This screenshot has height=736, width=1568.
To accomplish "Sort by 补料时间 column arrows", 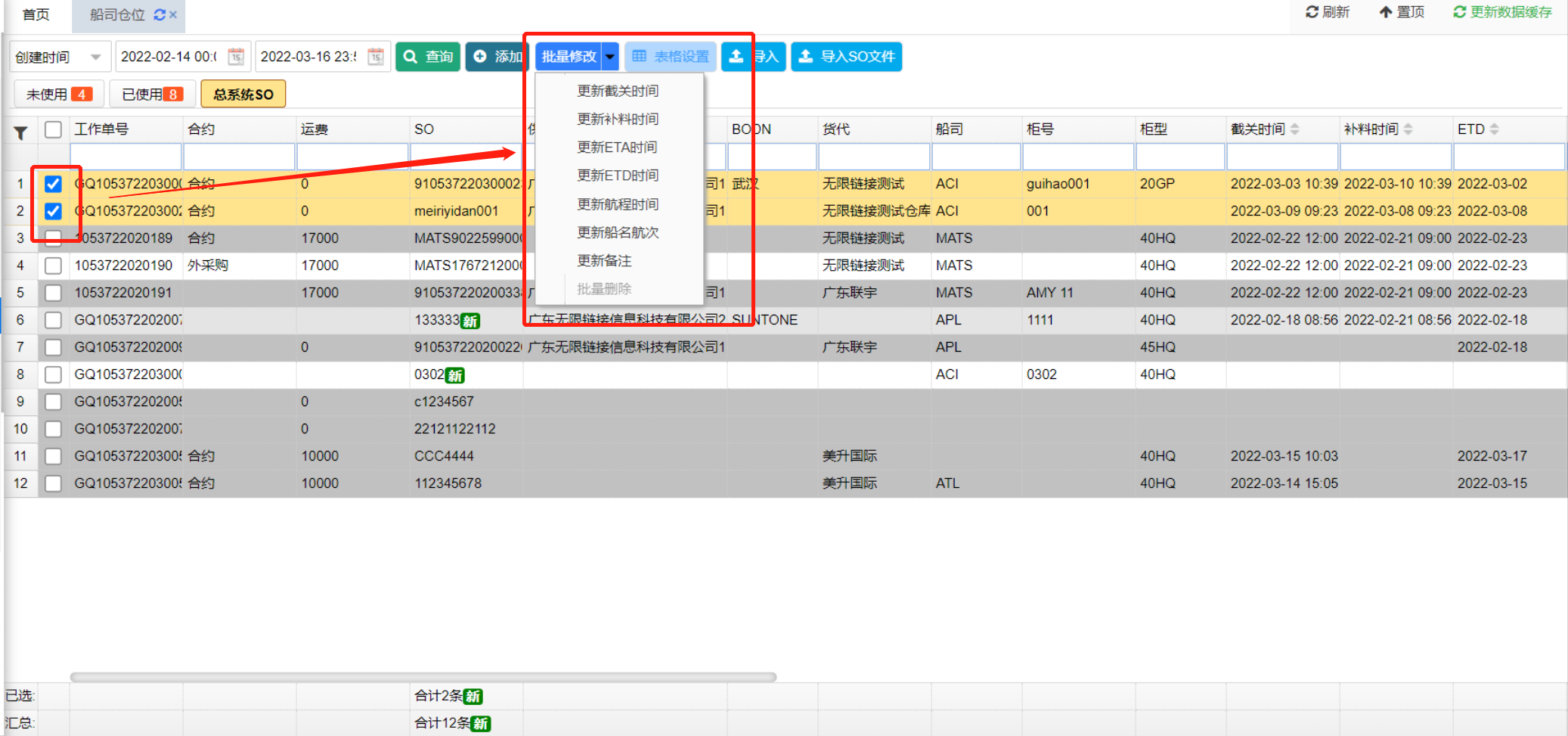I will click(1408, 129).
